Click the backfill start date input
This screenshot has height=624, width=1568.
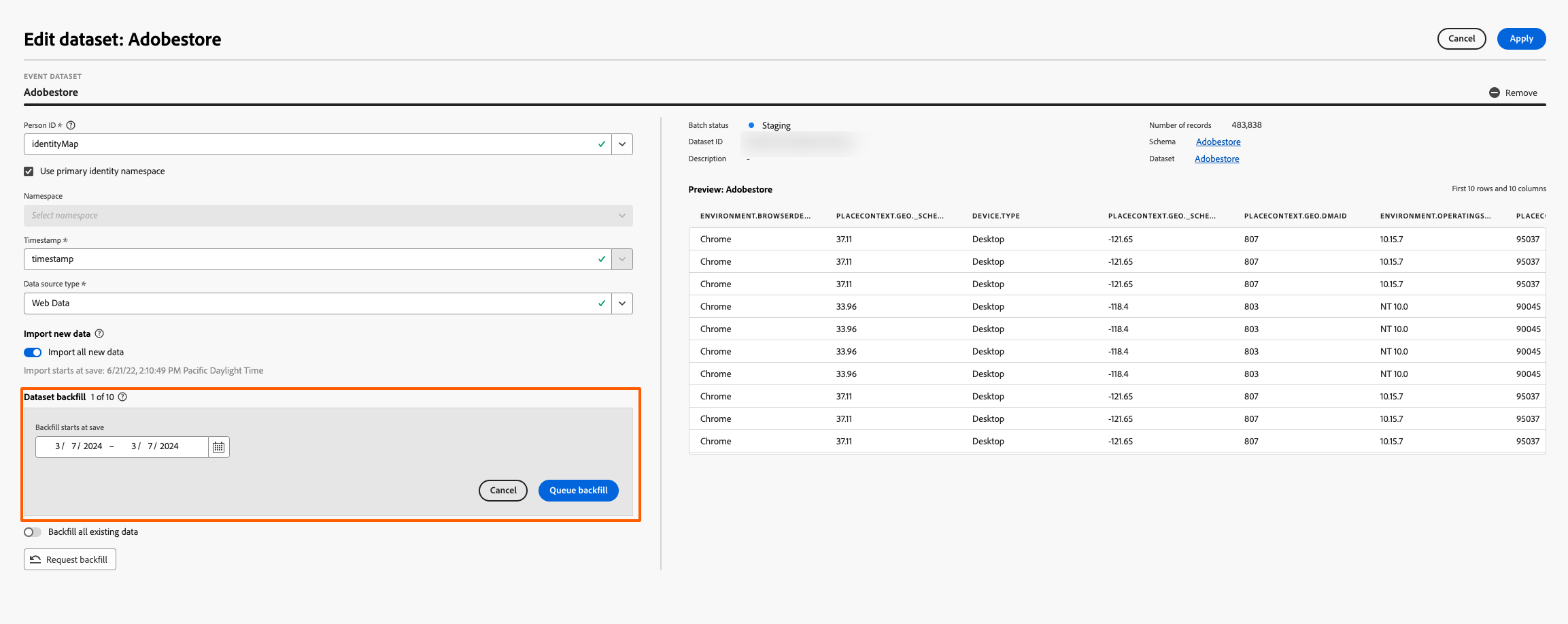click(x=76, y=446)
